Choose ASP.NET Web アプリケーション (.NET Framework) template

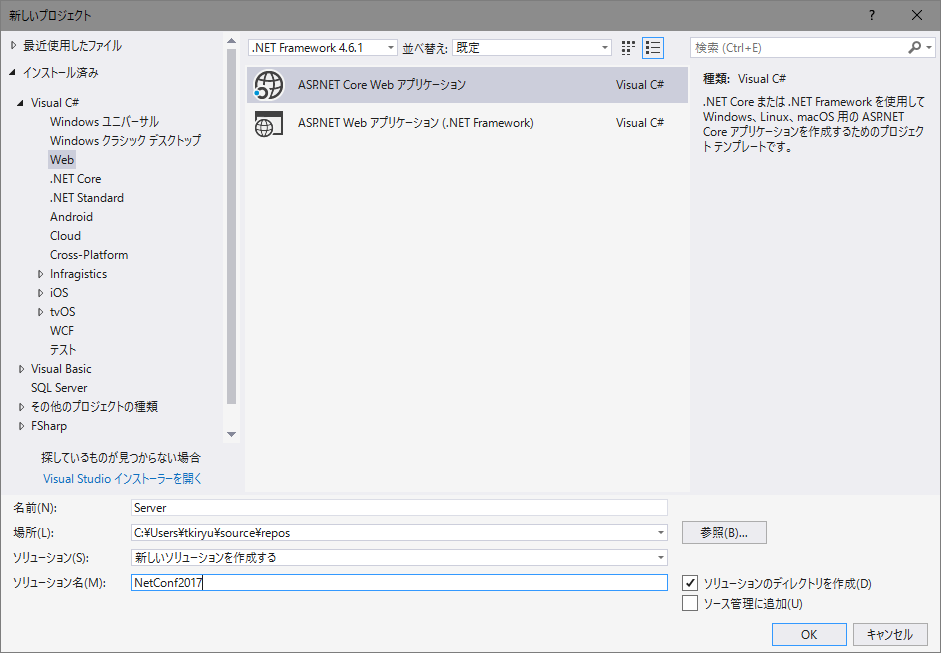coord(467,123)
